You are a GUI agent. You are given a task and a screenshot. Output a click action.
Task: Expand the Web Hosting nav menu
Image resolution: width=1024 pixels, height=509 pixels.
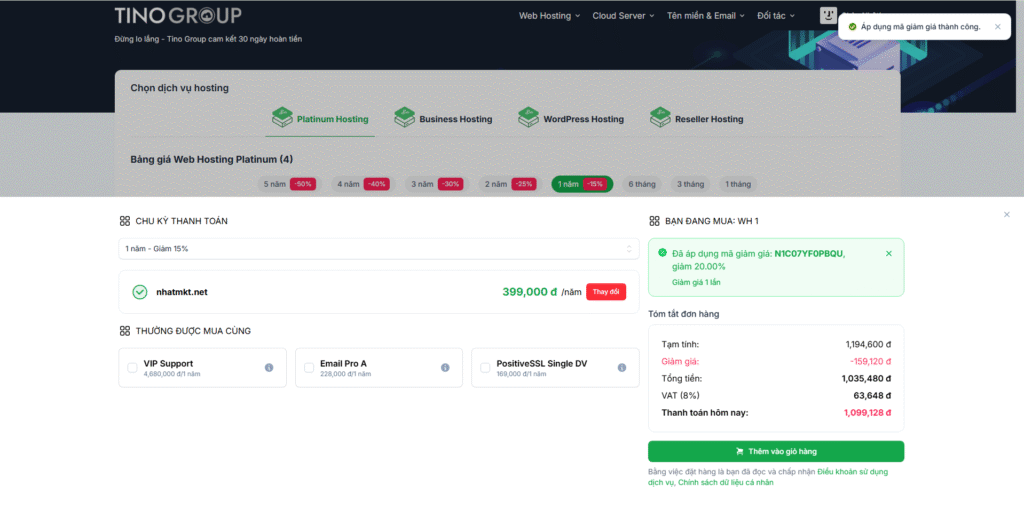click(x=549, y=16)
